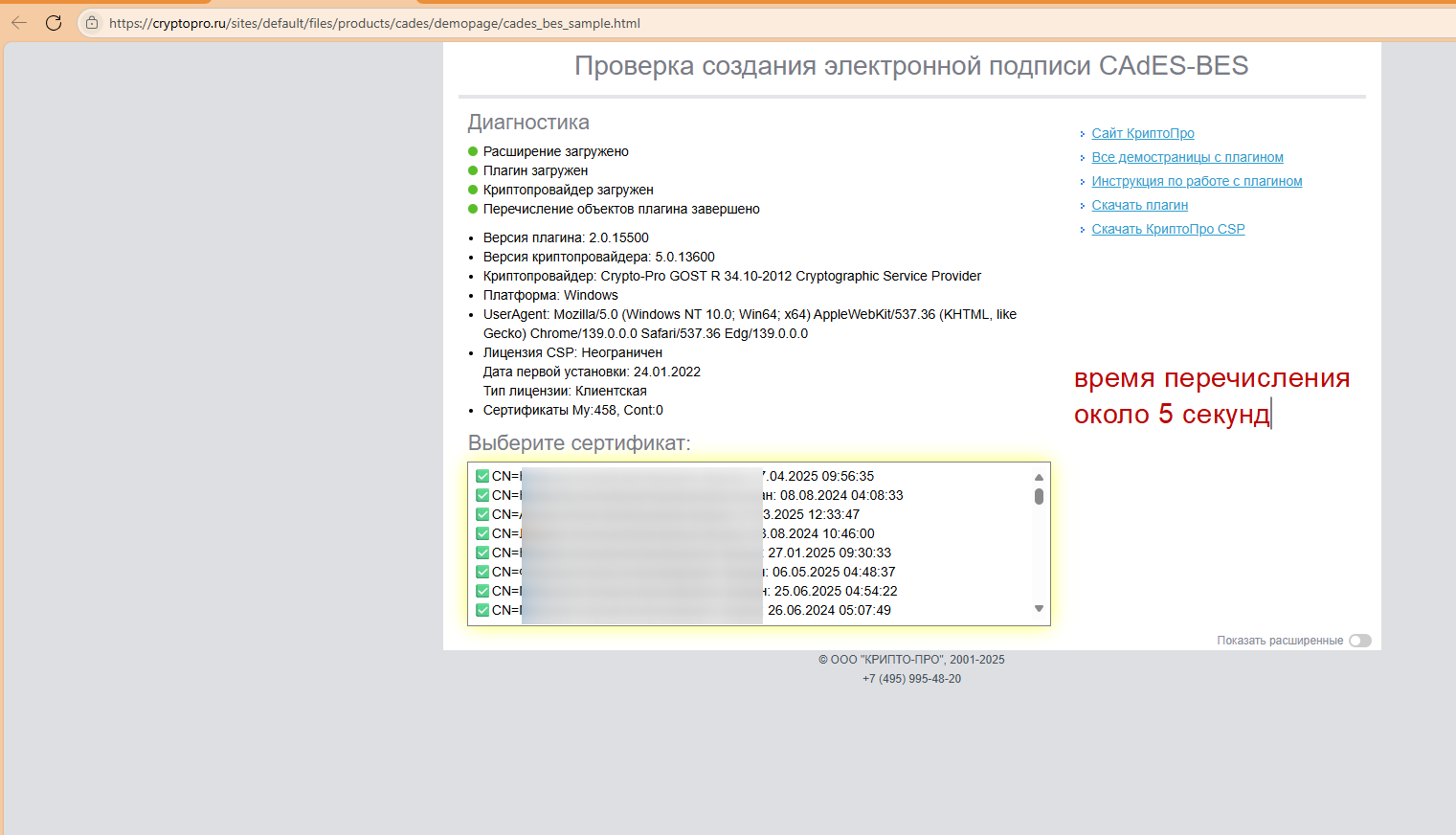Click green status dot beside 'Криптопровайдер загружен'

(473, 190)
